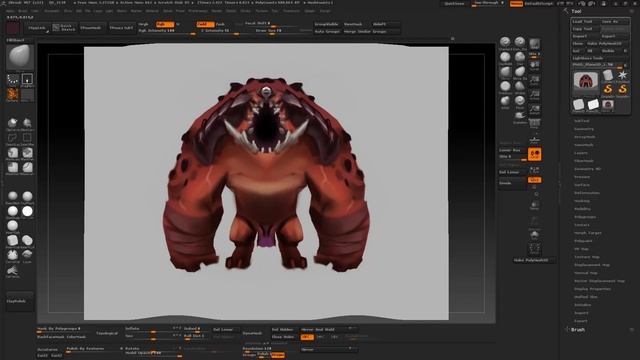Toggle the Rgb paint mode
This screenshot has height=360, width=640.
[x=164, y=24]
